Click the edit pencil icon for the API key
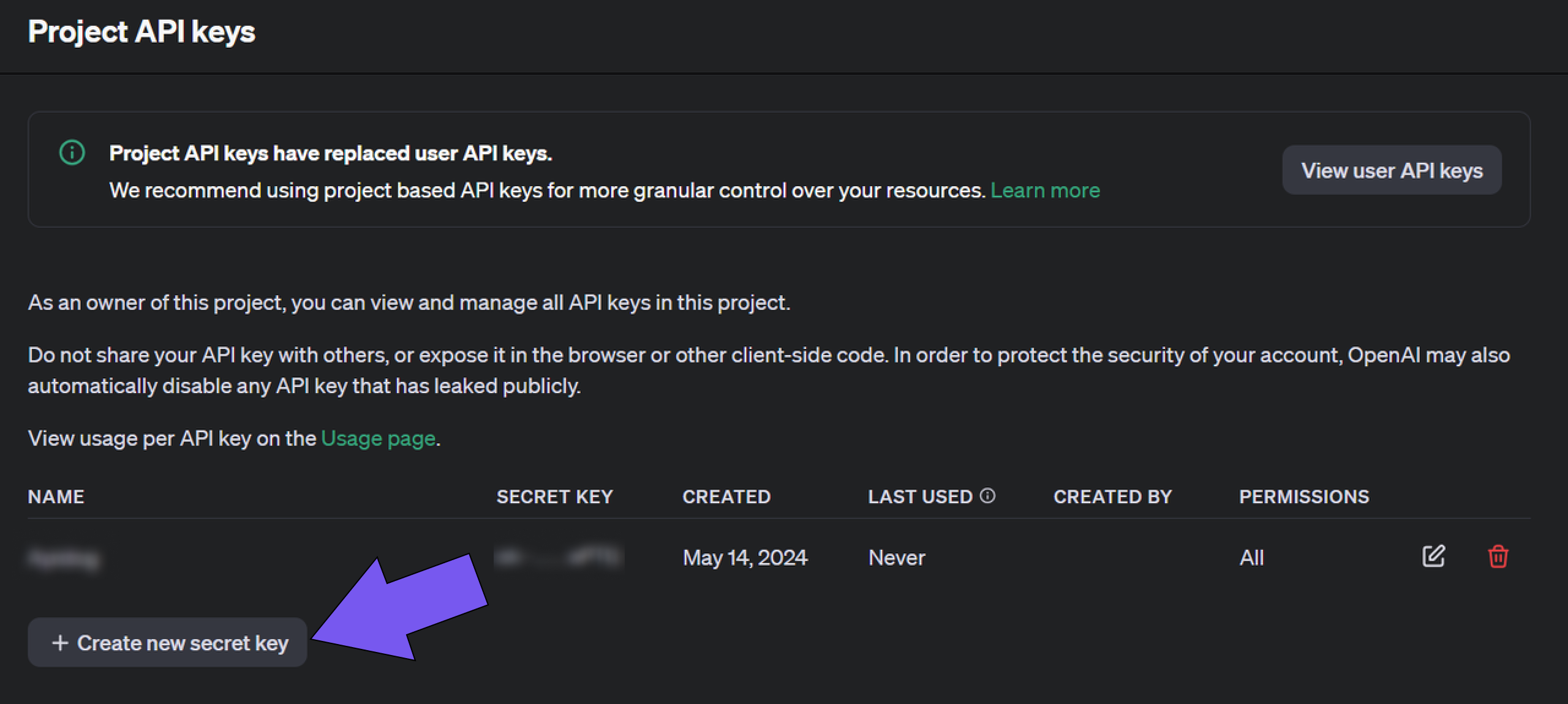 (x=1433, y=556)
